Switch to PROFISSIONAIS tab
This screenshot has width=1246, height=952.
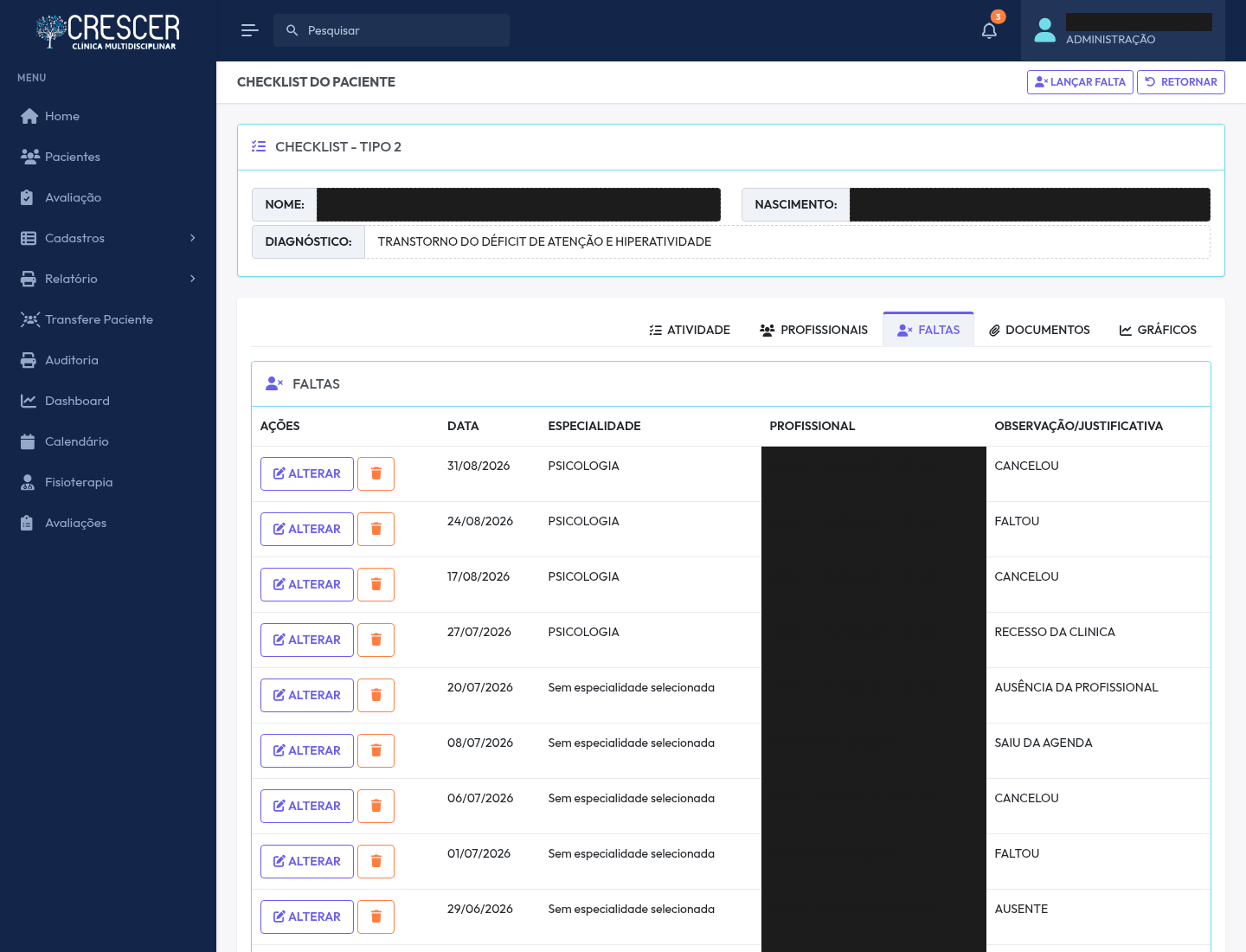(x=813, y=330)
